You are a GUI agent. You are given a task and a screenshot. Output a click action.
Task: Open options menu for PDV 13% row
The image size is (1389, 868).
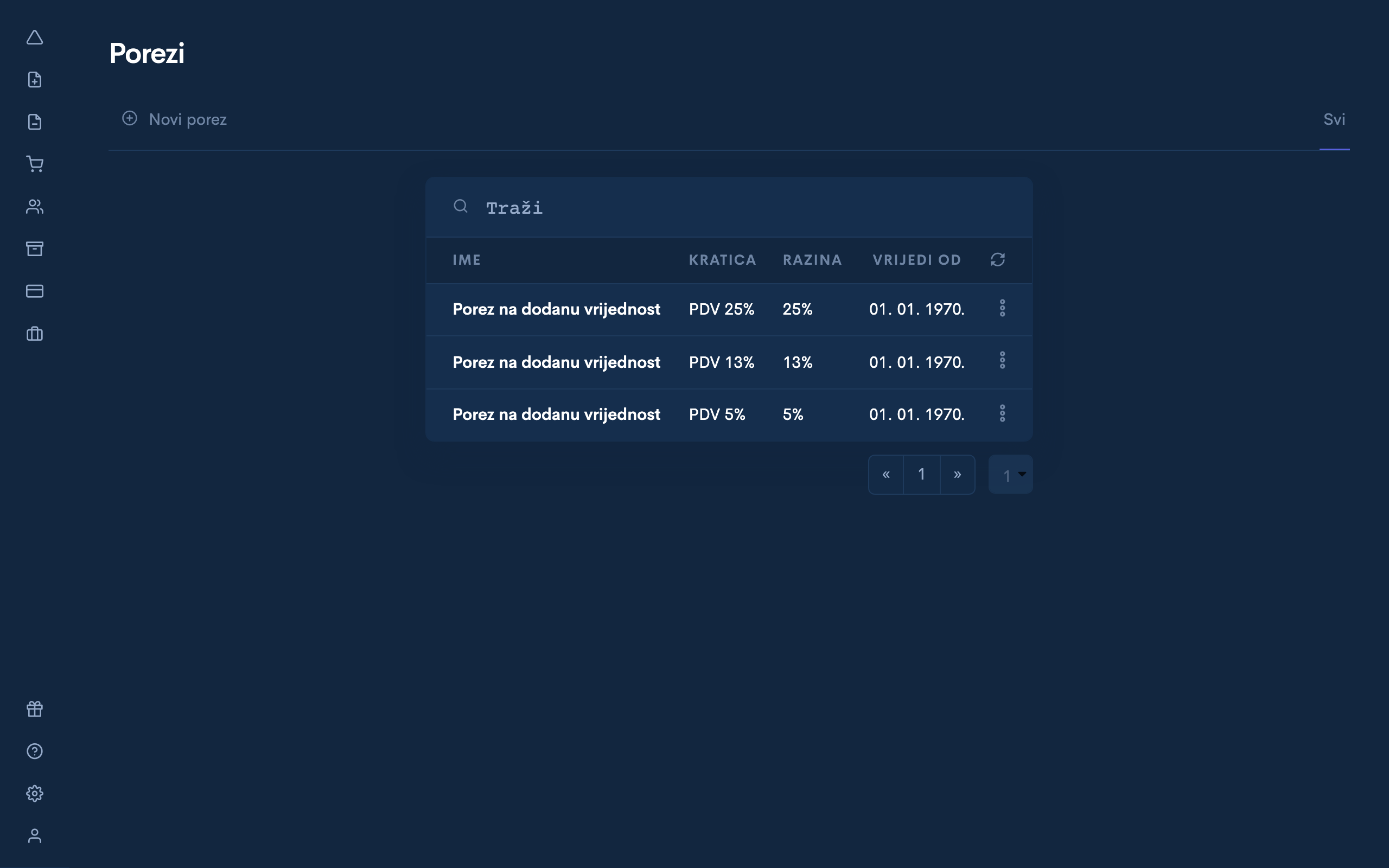[x=1002, y=361]
